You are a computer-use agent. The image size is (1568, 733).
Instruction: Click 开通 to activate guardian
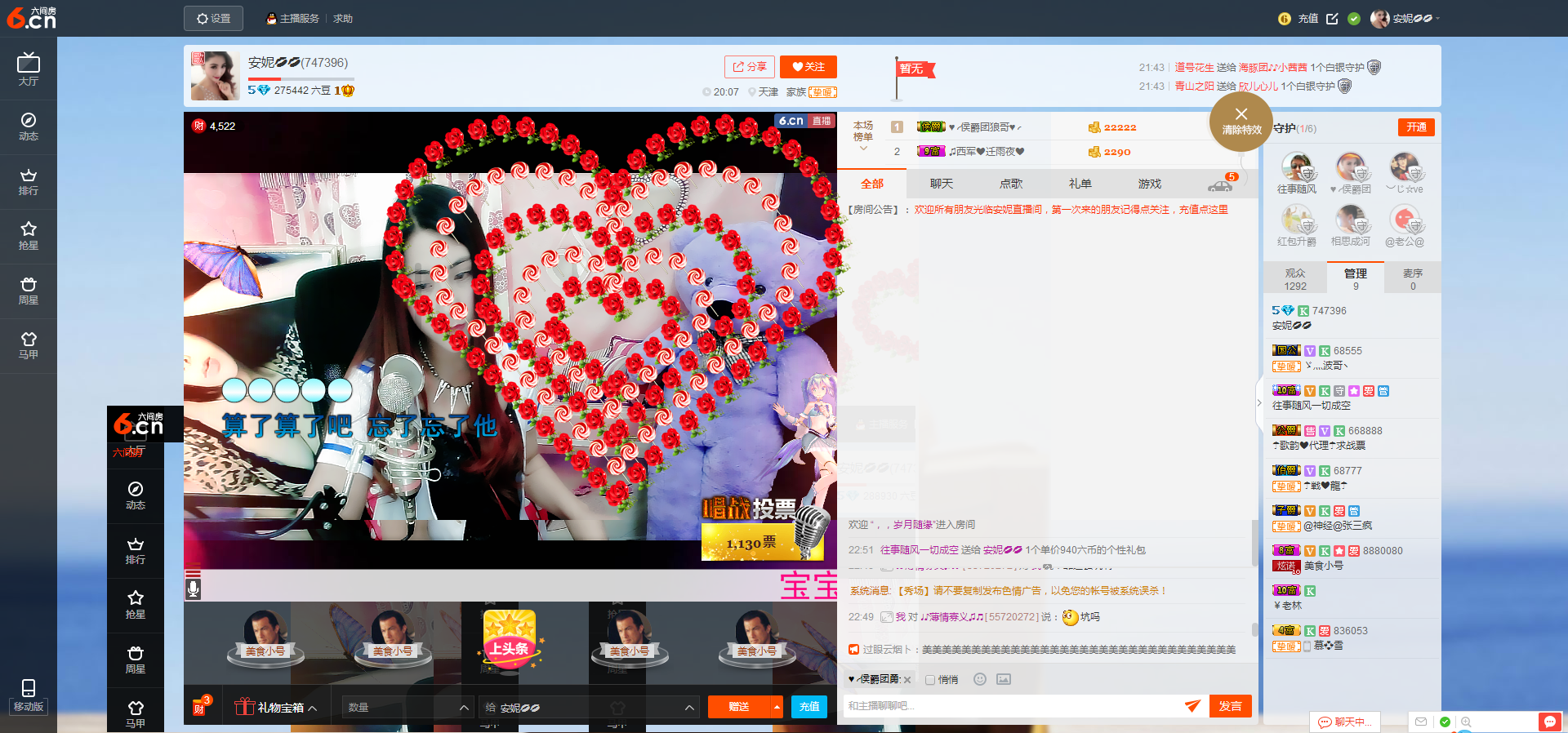pyautogui.click(x=1416, y=127)
